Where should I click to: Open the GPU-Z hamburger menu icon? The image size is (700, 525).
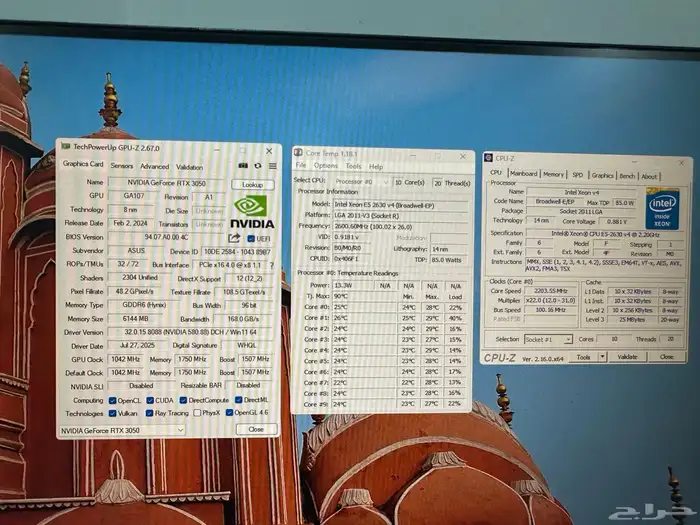[272, 166]
